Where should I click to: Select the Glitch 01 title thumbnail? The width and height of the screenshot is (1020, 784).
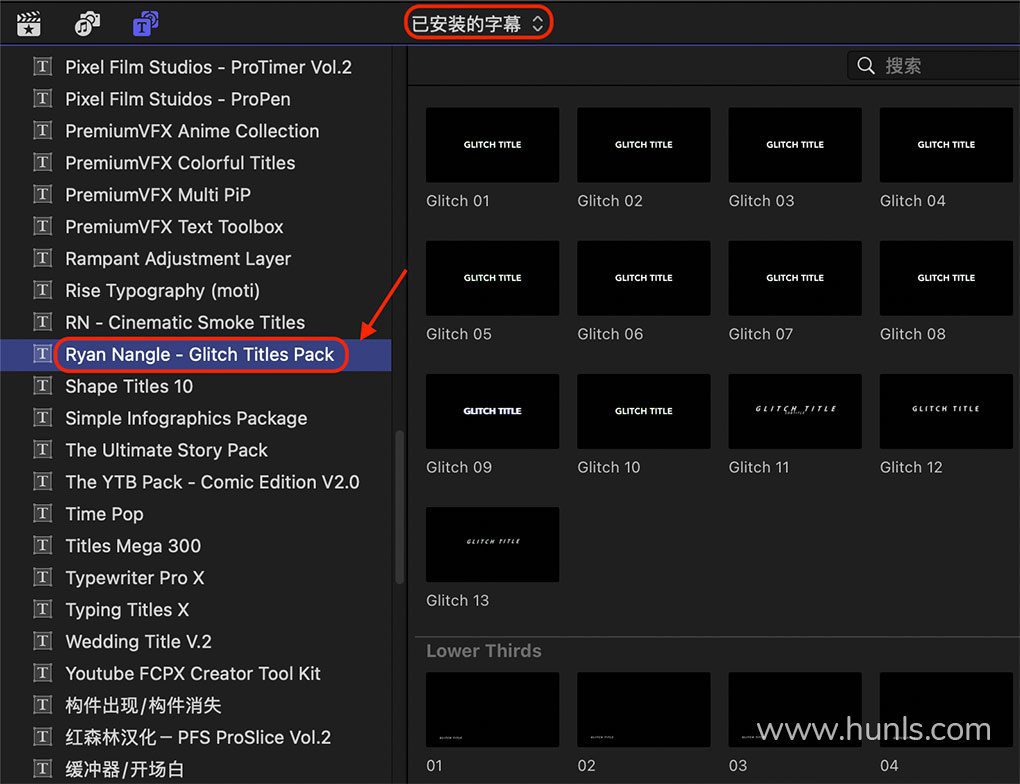point(492,144)
